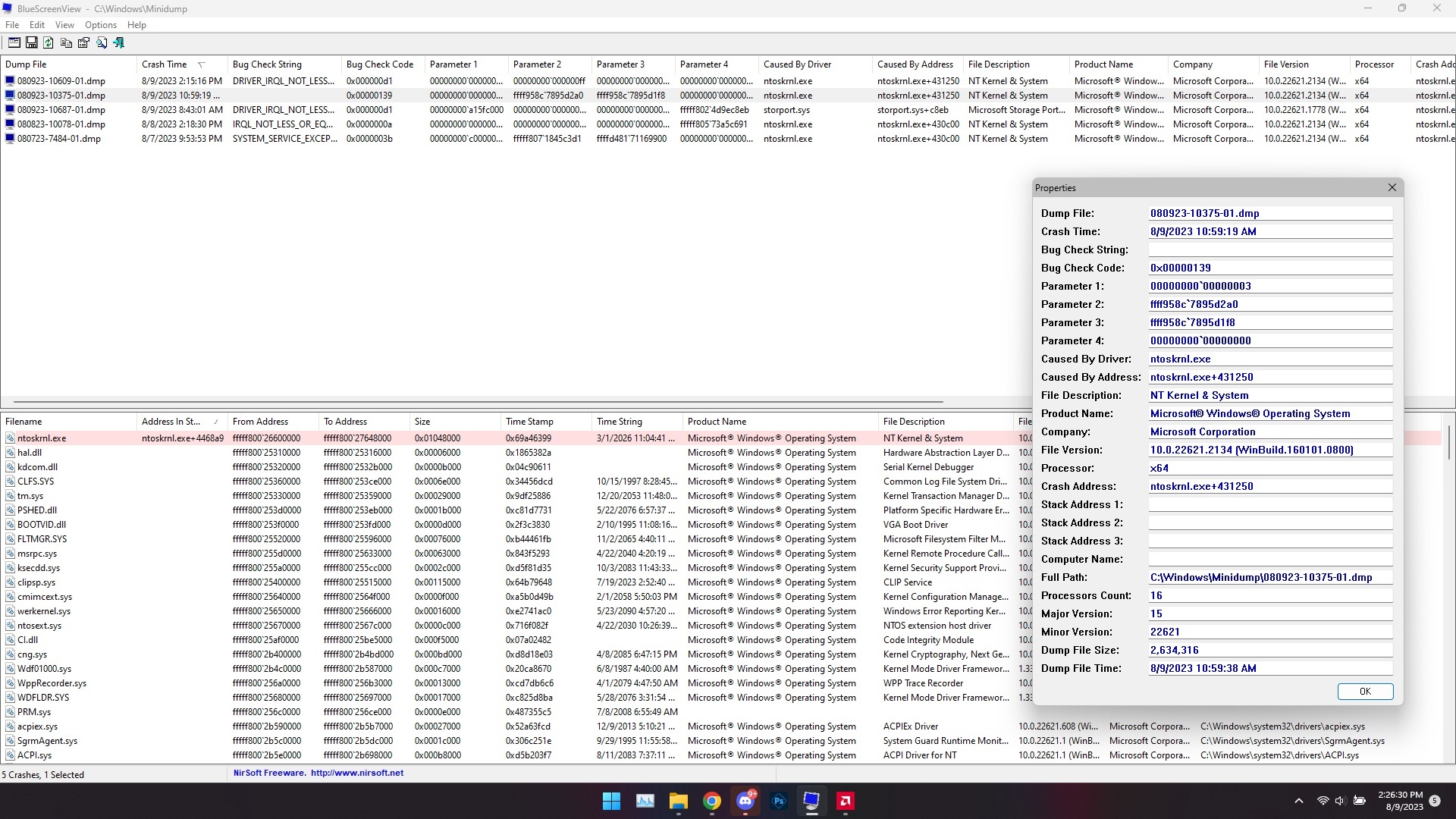This screenshot has height=819, width=1456.
Task: Click the Caused By Address field in Properties
Action: pos(1270,378)
